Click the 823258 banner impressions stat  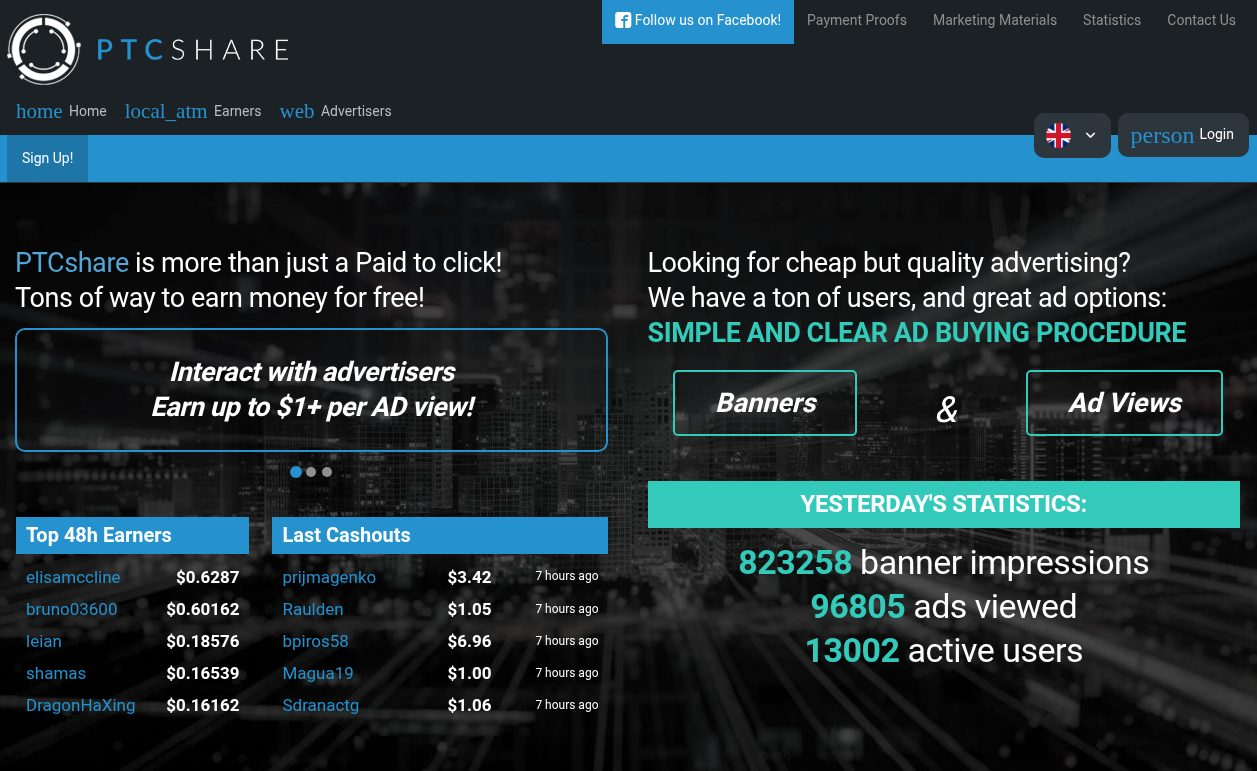tap(943, 563)
